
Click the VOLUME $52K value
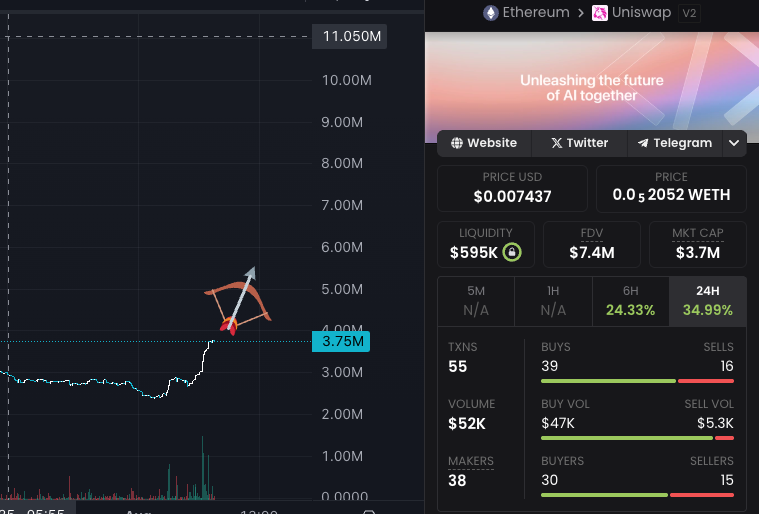(467, 423)
